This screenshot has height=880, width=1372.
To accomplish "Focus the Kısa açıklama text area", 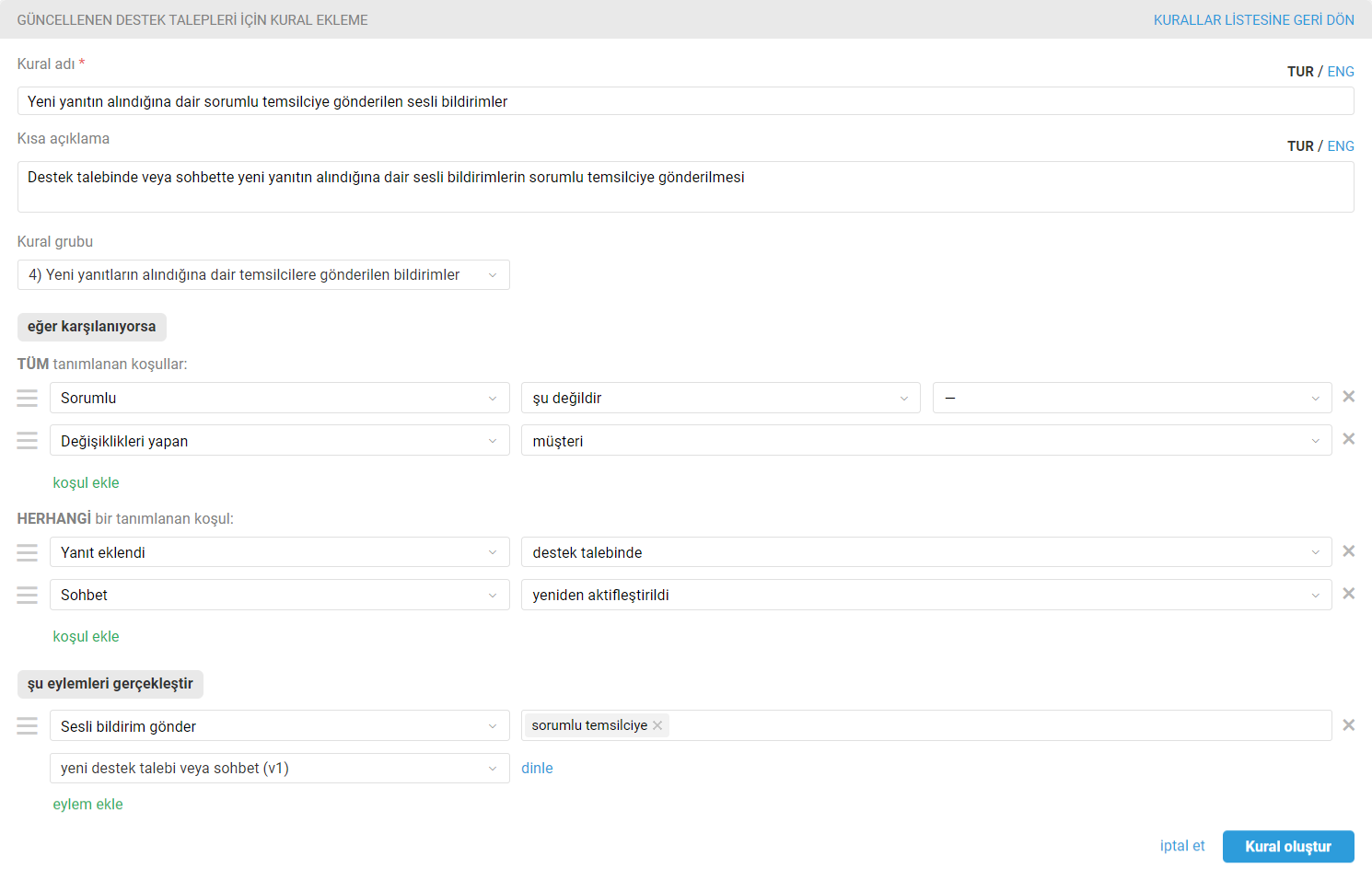I will (x=686, y=187).
